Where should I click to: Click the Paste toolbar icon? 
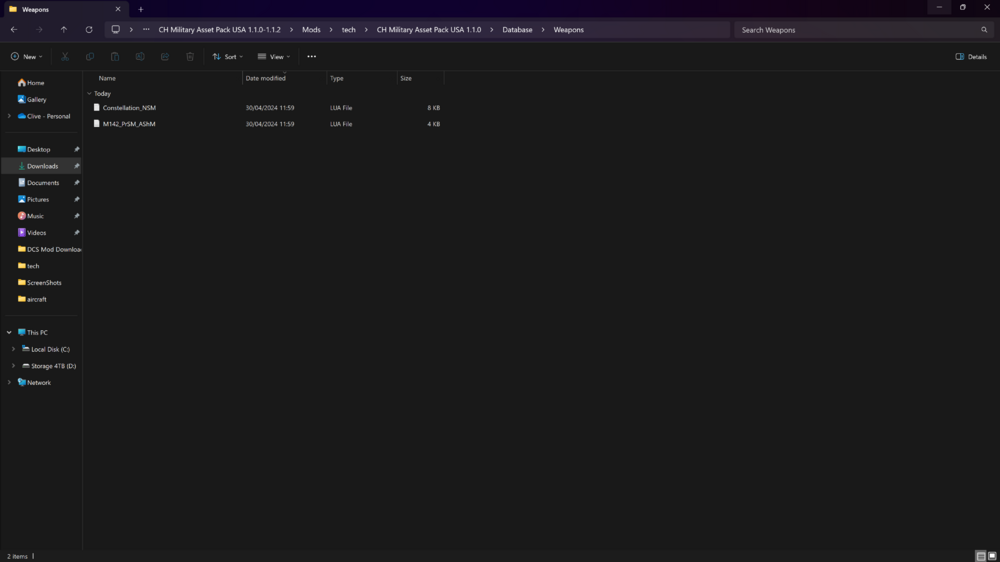pyautogui.click(x=115, y=57)
